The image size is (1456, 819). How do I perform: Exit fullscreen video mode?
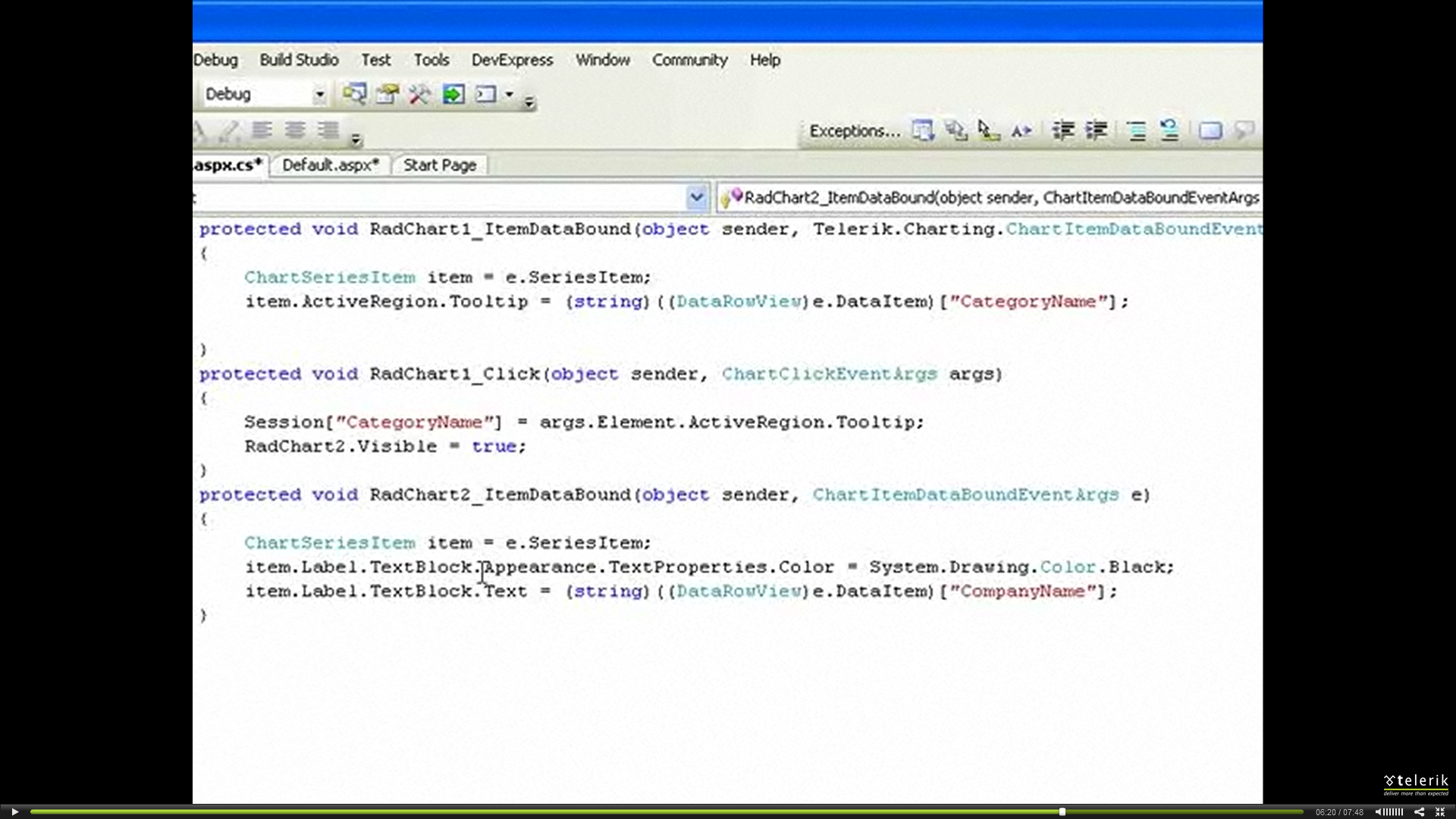click(1440, 811)
